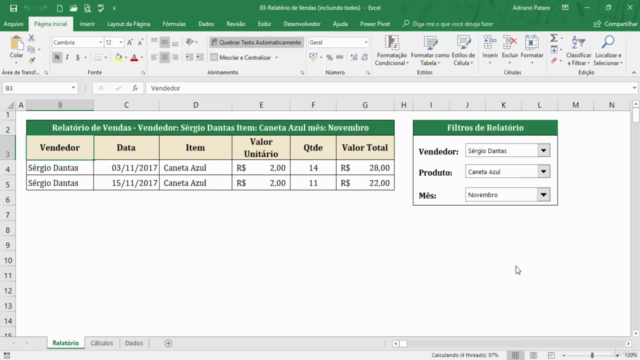Image resolution: width=640 pixels, height=360 pixels.
Task: Toggle underline formatting (S)
Action: click(x=78, y=58)
